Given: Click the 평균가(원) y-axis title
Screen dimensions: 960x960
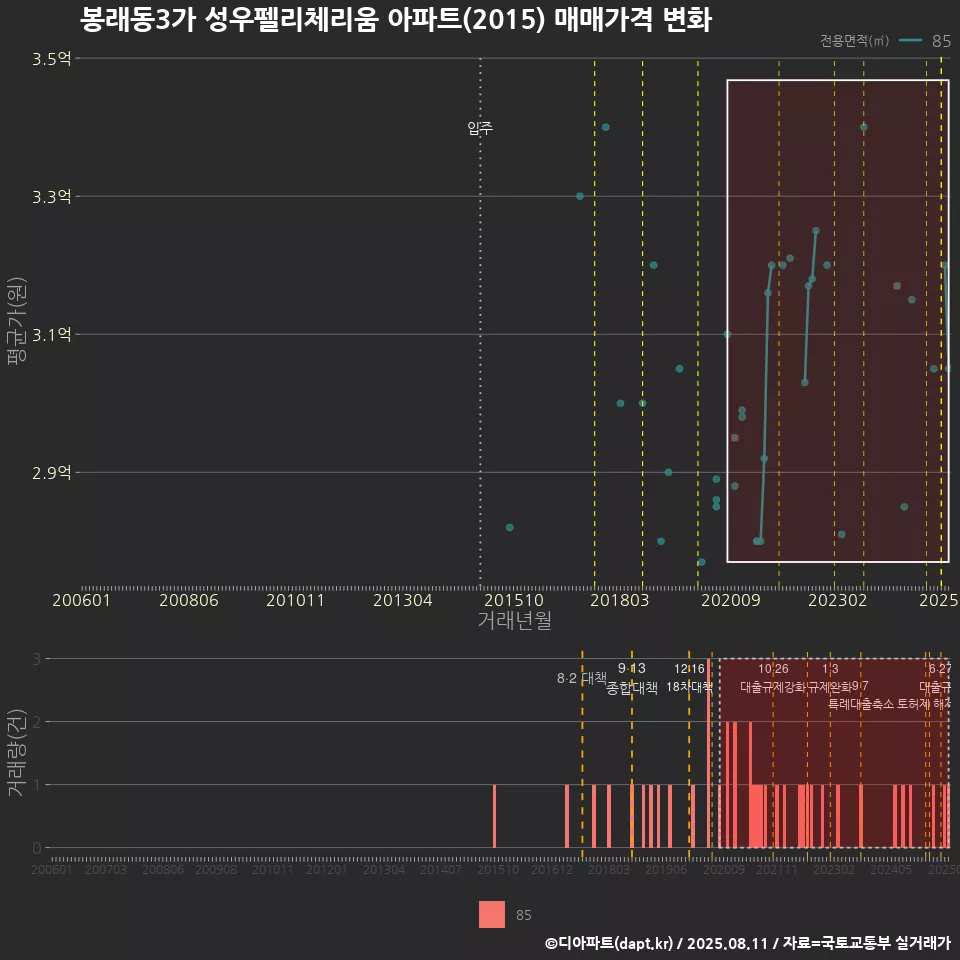Looking at the screenshot, I should pos(17,321).
